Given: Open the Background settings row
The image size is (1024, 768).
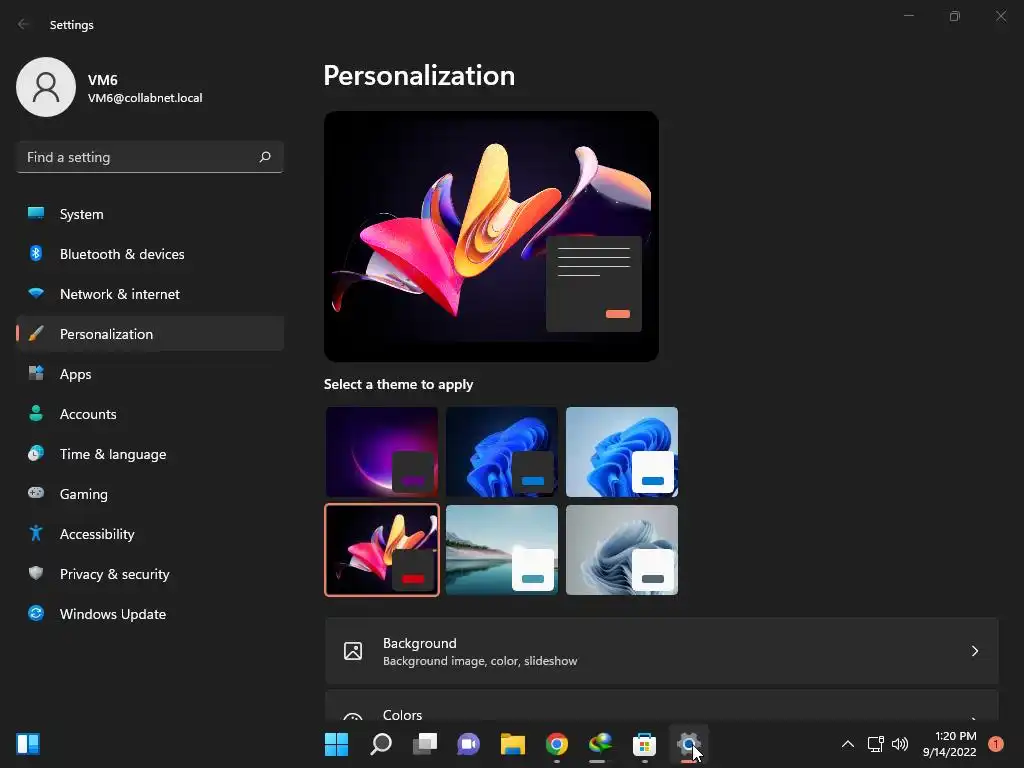Looking at the screenshot, I should coord(662,651).
